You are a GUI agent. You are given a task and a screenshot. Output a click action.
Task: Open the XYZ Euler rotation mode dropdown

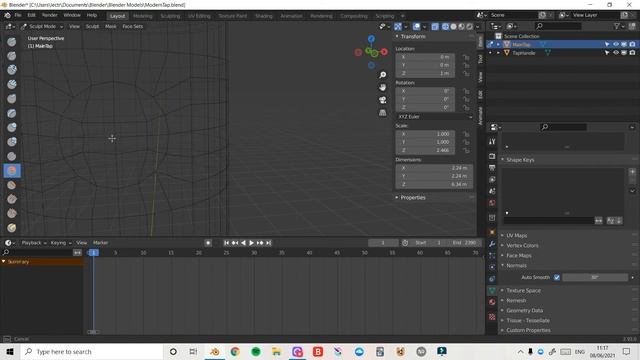(x=435, y=117)
